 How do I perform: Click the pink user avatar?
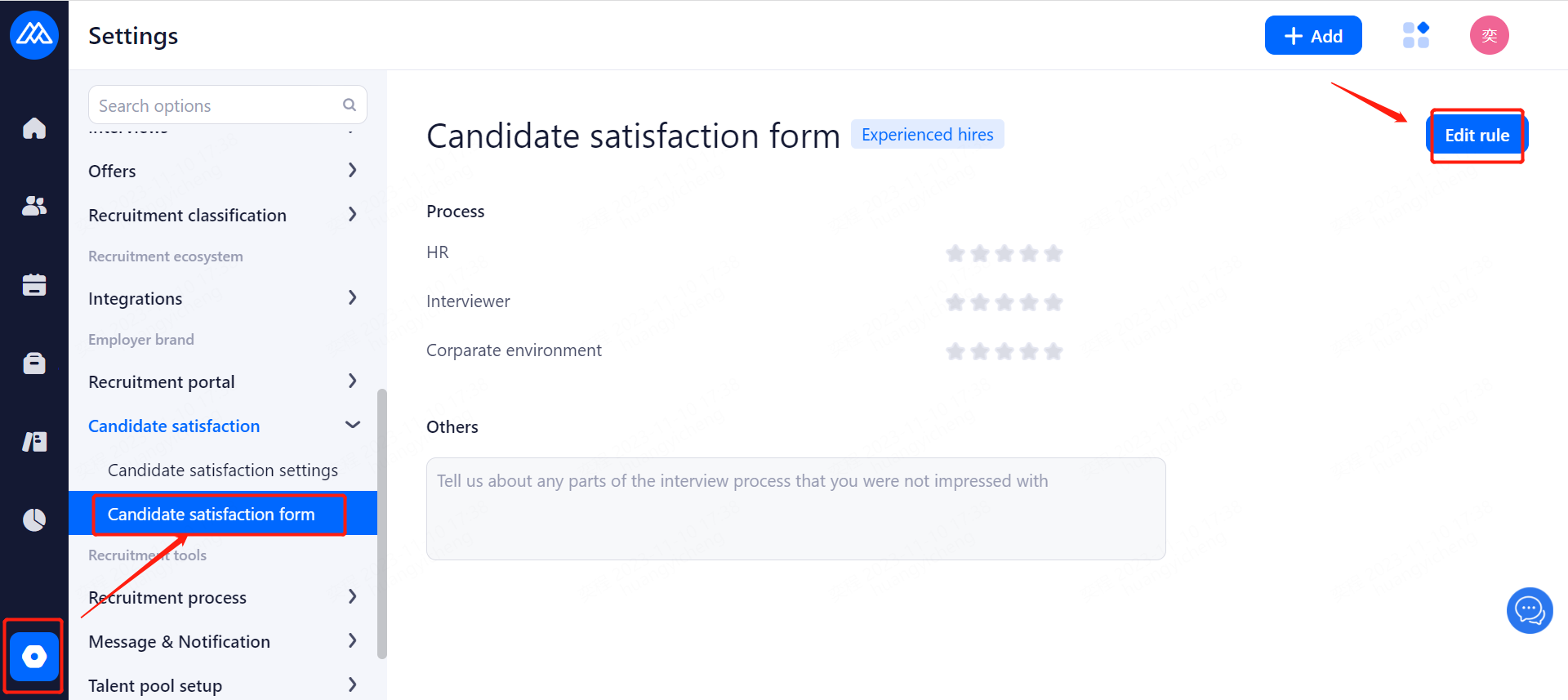coord(1489,35)
